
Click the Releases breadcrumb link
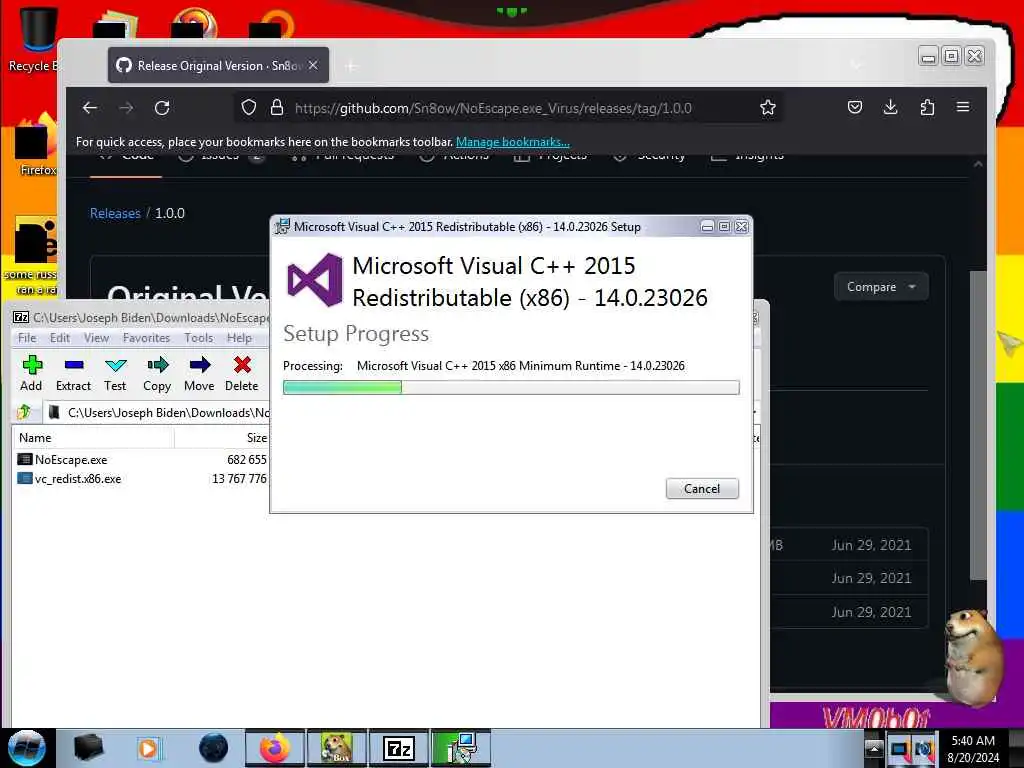coord(115,214)
